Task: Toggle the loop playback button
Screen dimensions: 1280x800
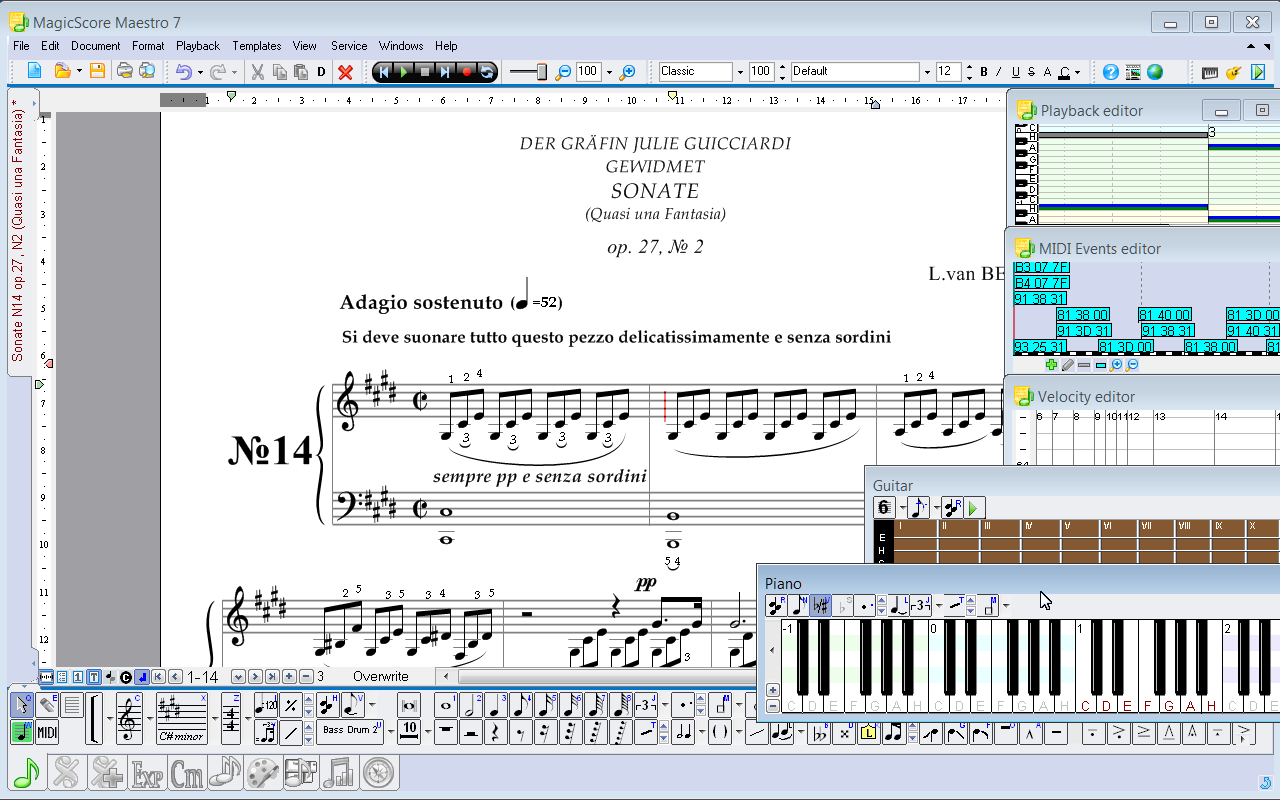Action: [487, 72]
